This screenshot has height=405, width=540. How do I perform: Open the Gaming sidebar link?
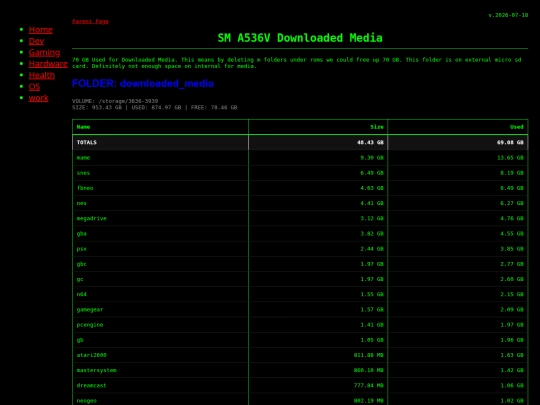44,52
